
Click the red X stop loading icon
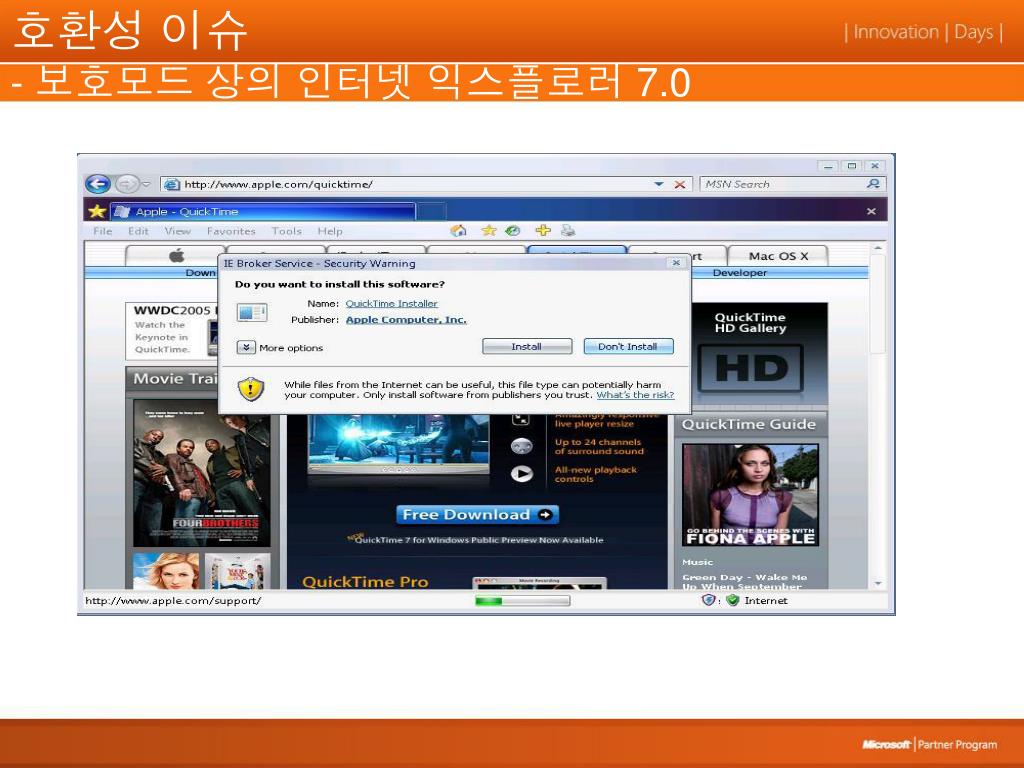click(680, 185)
